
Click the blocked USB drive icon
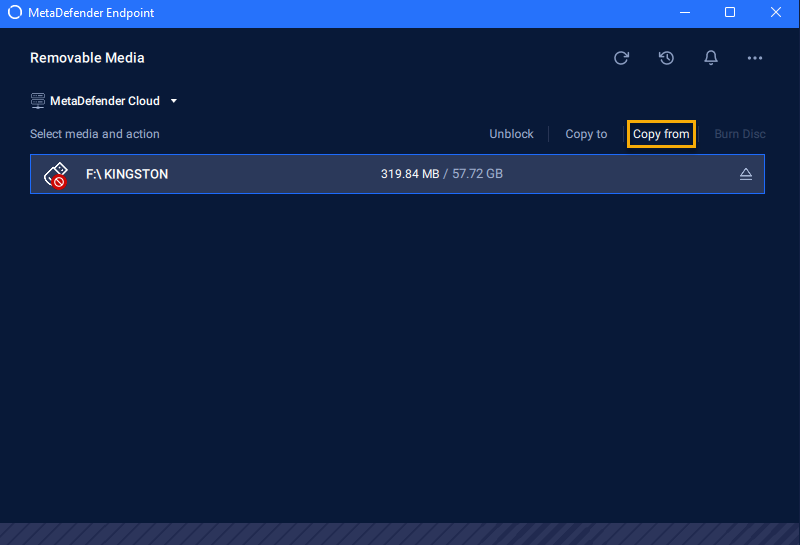(x=56, y=175)
